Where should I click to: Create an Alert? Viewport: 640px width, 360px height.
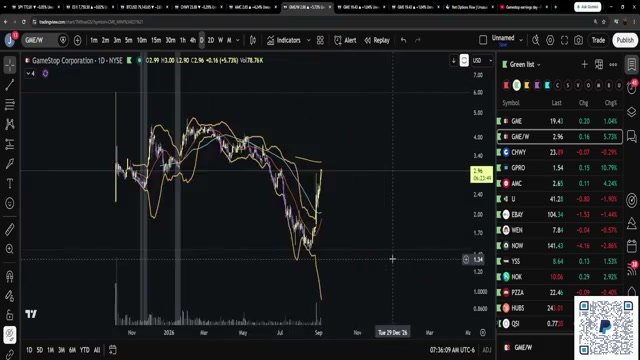[x=345, y=40]
